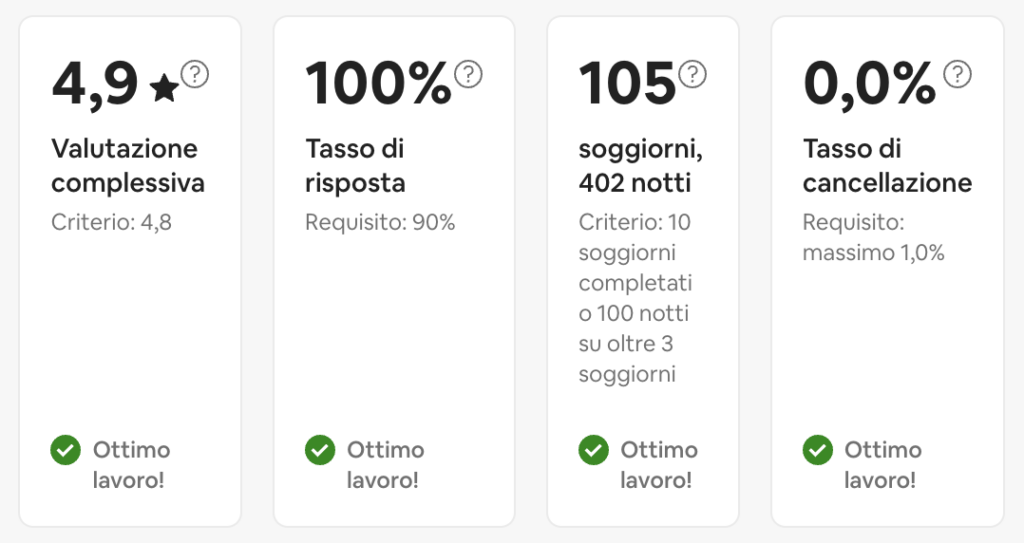Select the Valutazione complessiva heading
This screenshot has width=1024, height=543.
[128, 166]
